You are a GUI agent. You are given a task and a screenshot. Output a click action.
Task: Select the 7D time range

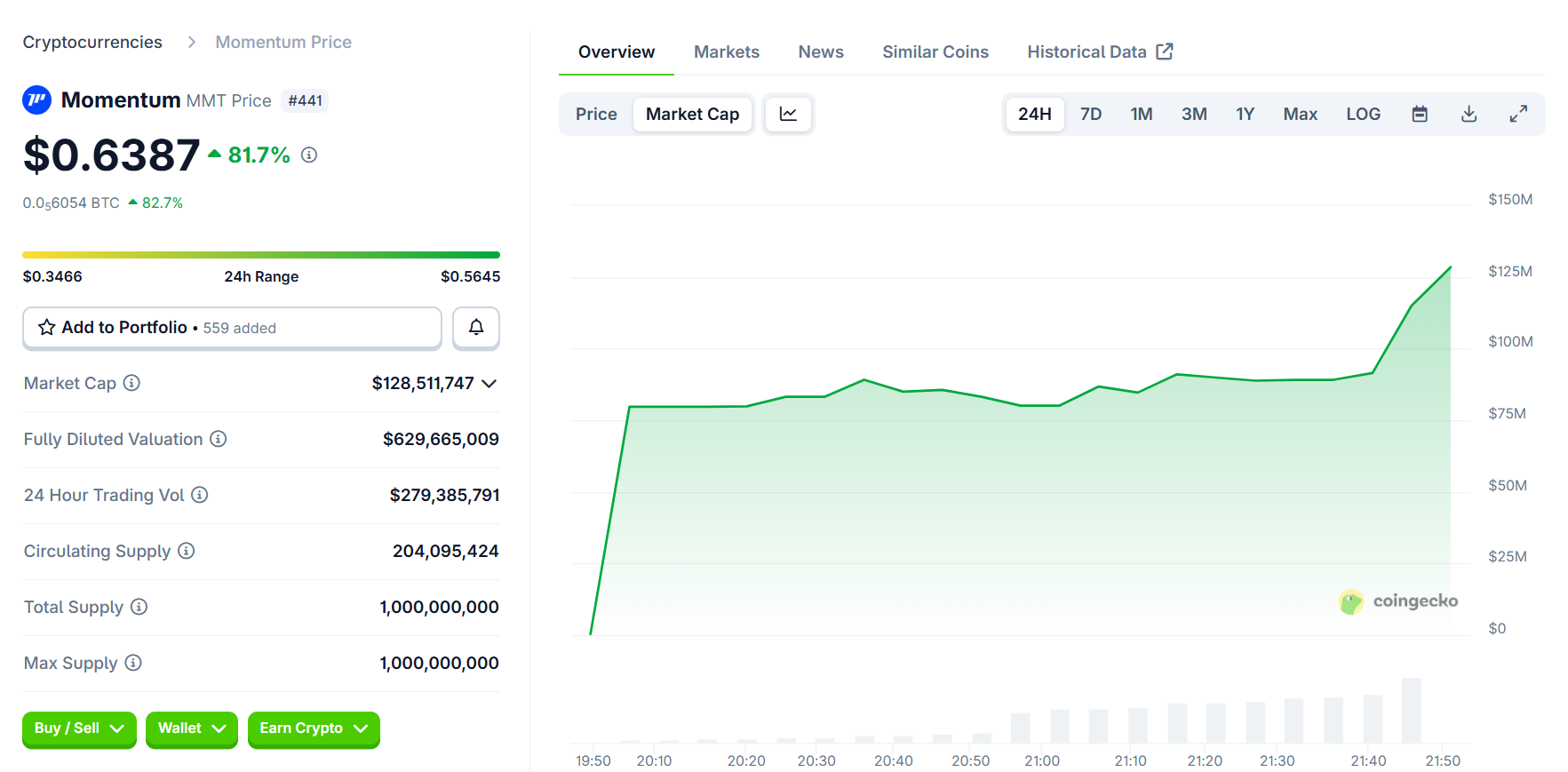[x=1091, y=114]
